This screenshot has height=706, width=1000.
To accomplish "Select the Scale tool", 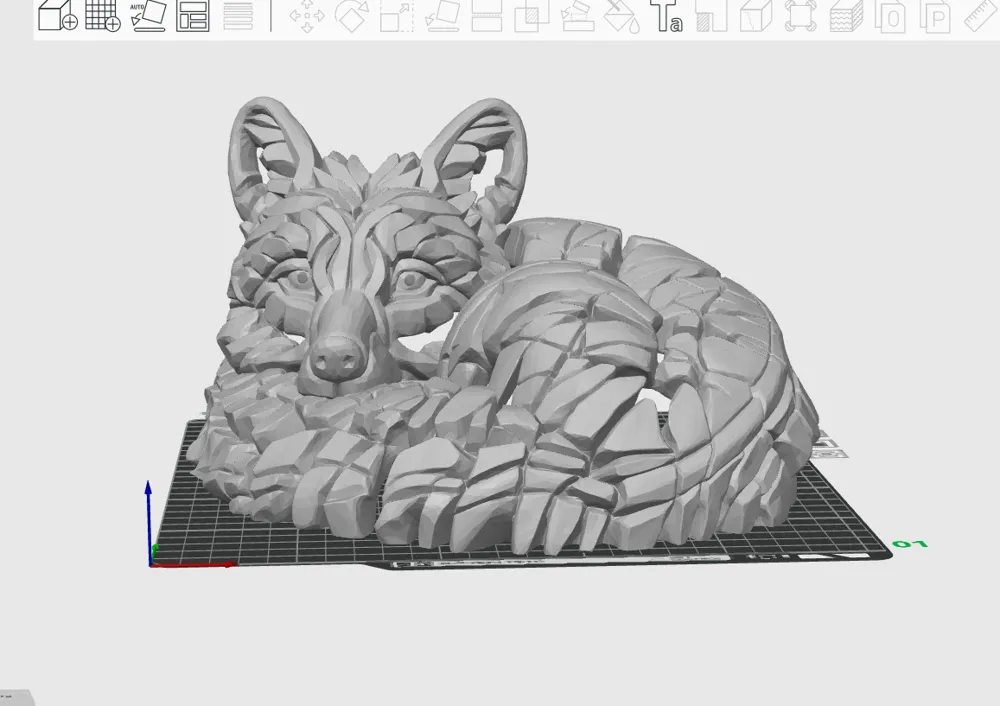I will pyautogui.click(x=397, y=15).
